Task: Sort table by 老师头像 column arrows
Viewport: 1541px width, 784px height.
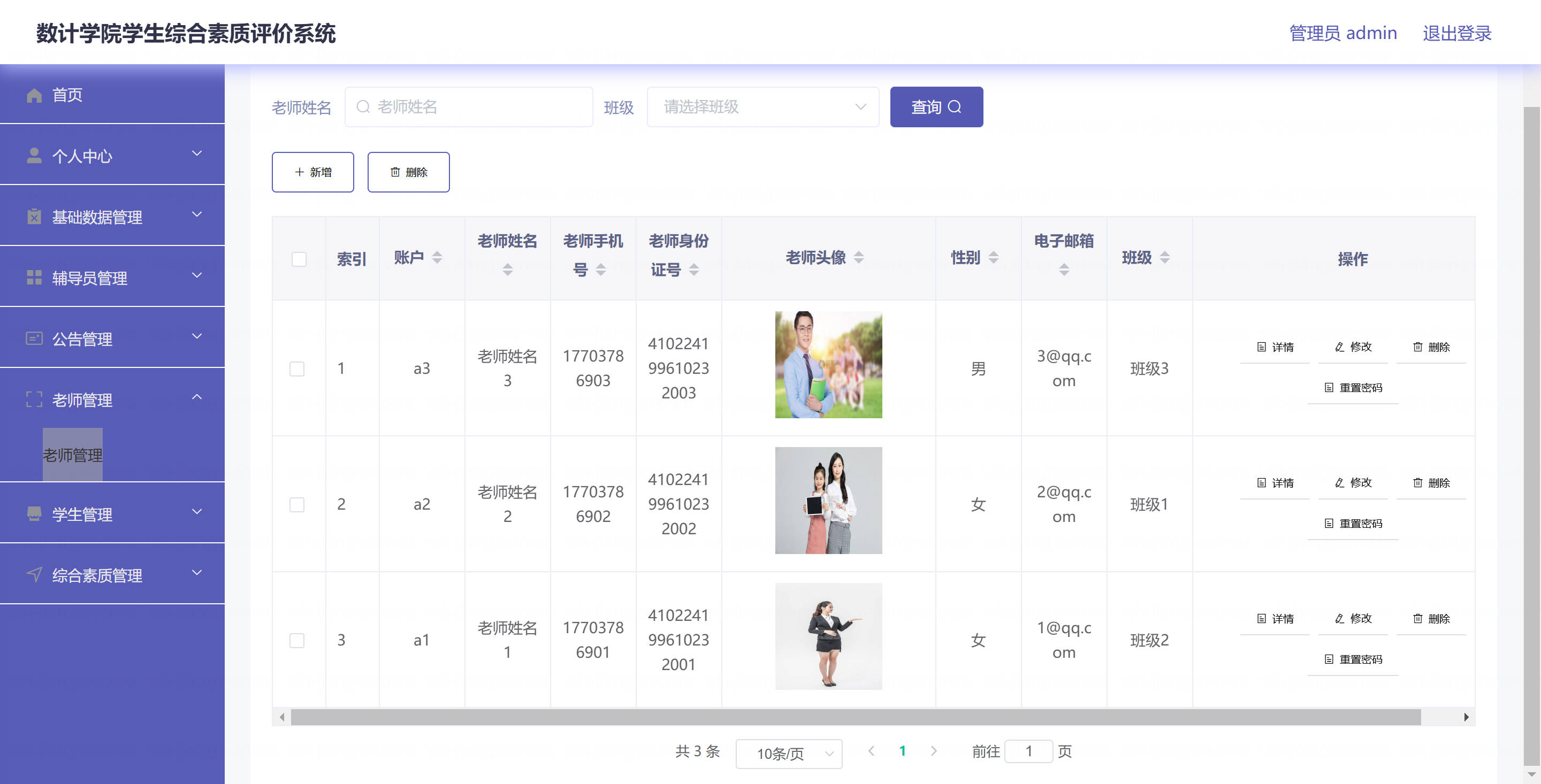Action: (858, 258)
